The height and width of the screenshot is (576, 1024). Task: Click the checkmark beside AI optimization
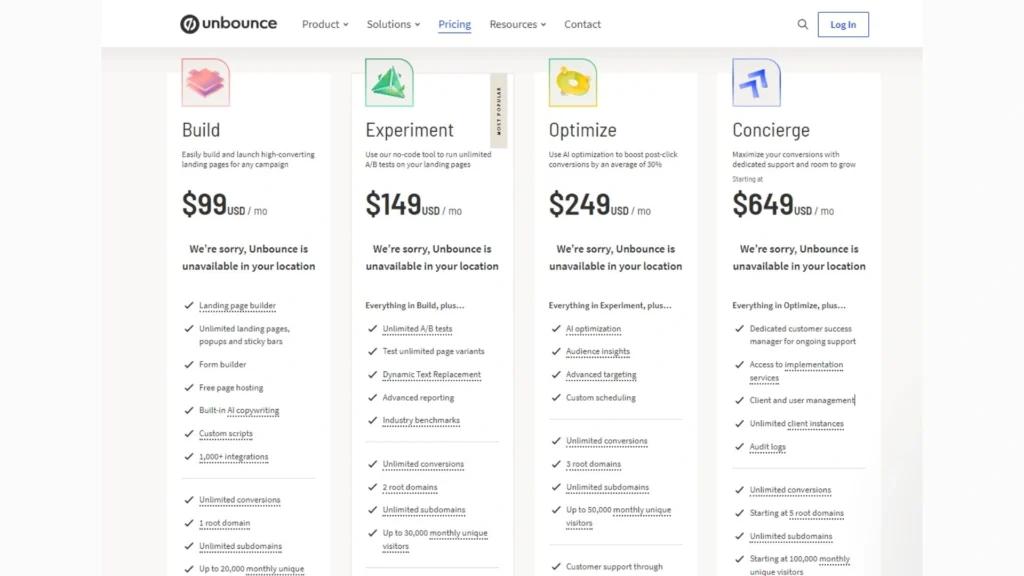pyautogui.click(x=557, y=328)
